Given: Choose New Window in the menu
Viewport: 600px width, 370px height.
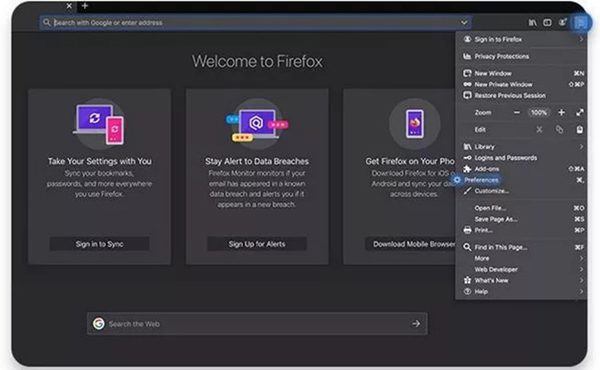Looking at the screenshot, I should 521,73.
